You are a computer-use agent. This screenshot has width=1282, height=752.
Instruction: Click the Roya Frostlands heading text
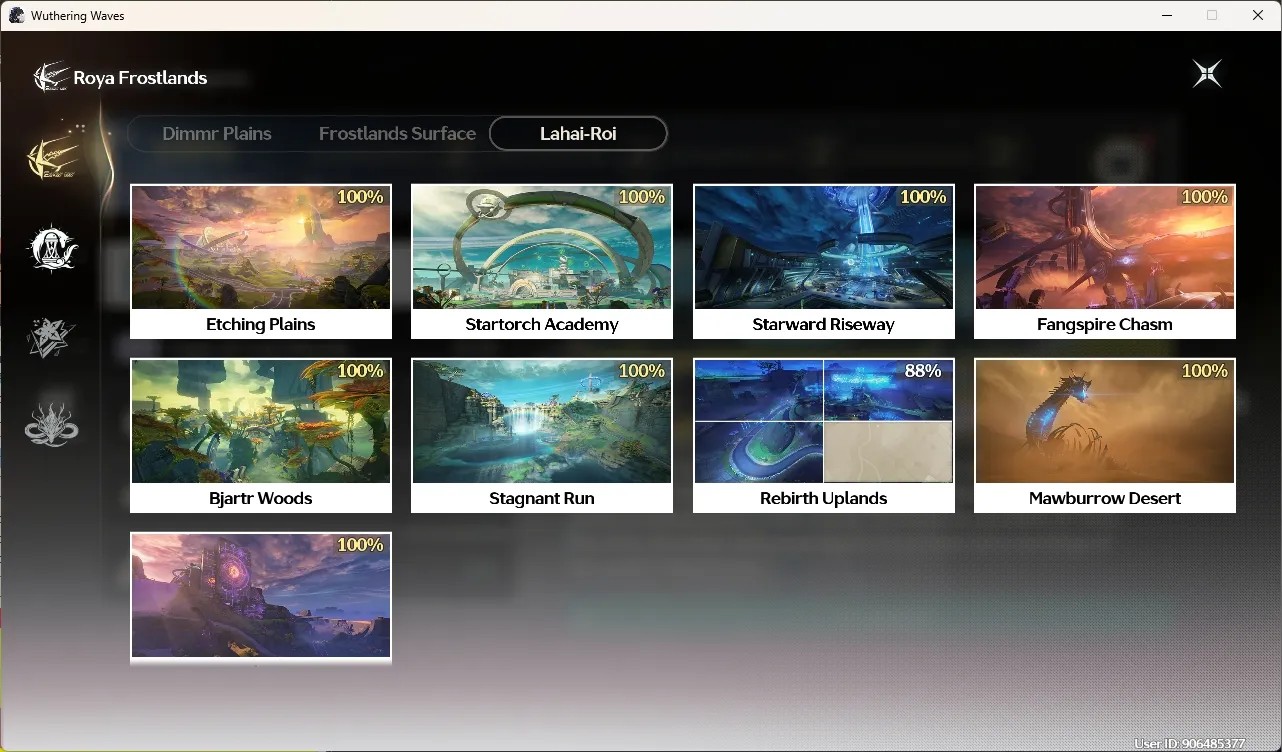pyautogui.click(x=140, y=77)
